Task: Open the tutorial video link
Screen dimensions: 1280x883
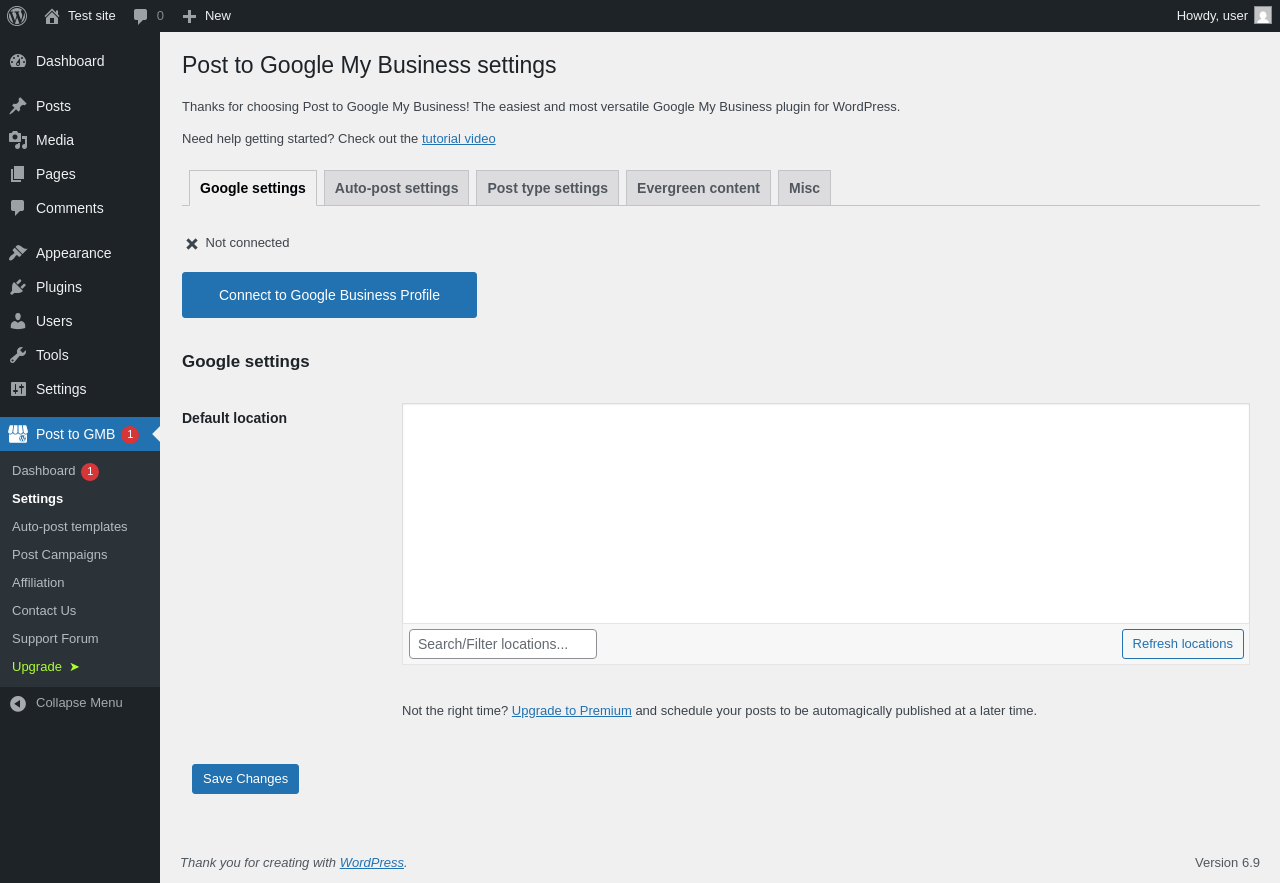Action: pyautogui.click(x=458, y=139)
